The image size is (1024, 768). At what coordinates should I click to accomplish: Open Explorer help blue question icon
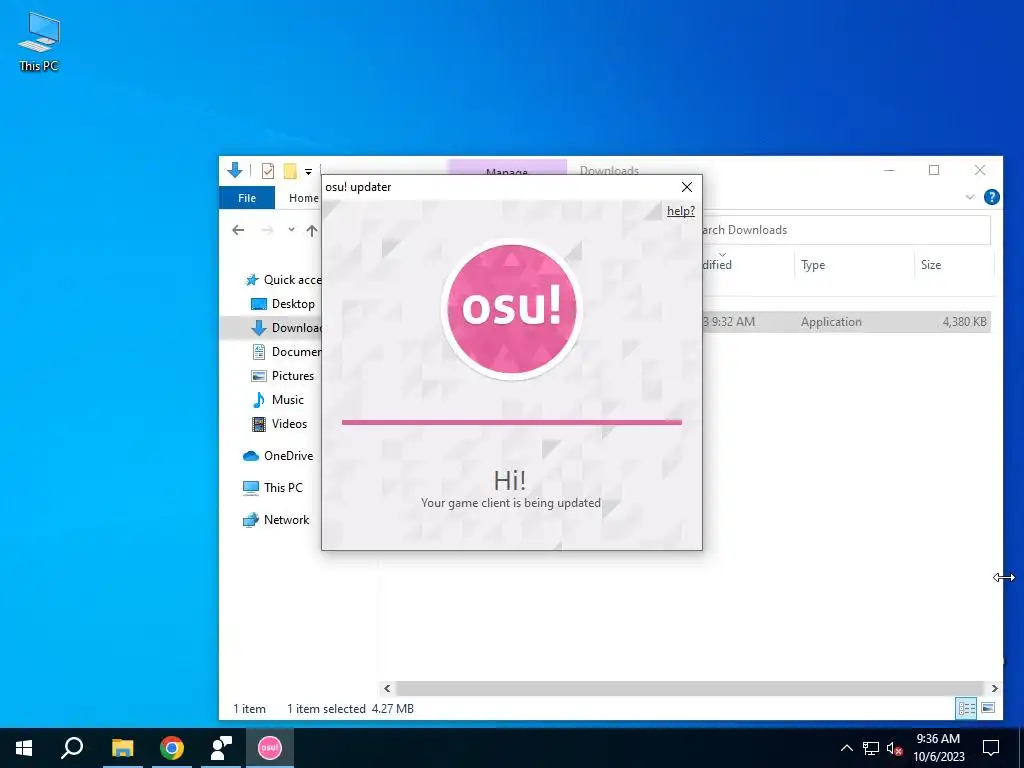tap(991, 197)
